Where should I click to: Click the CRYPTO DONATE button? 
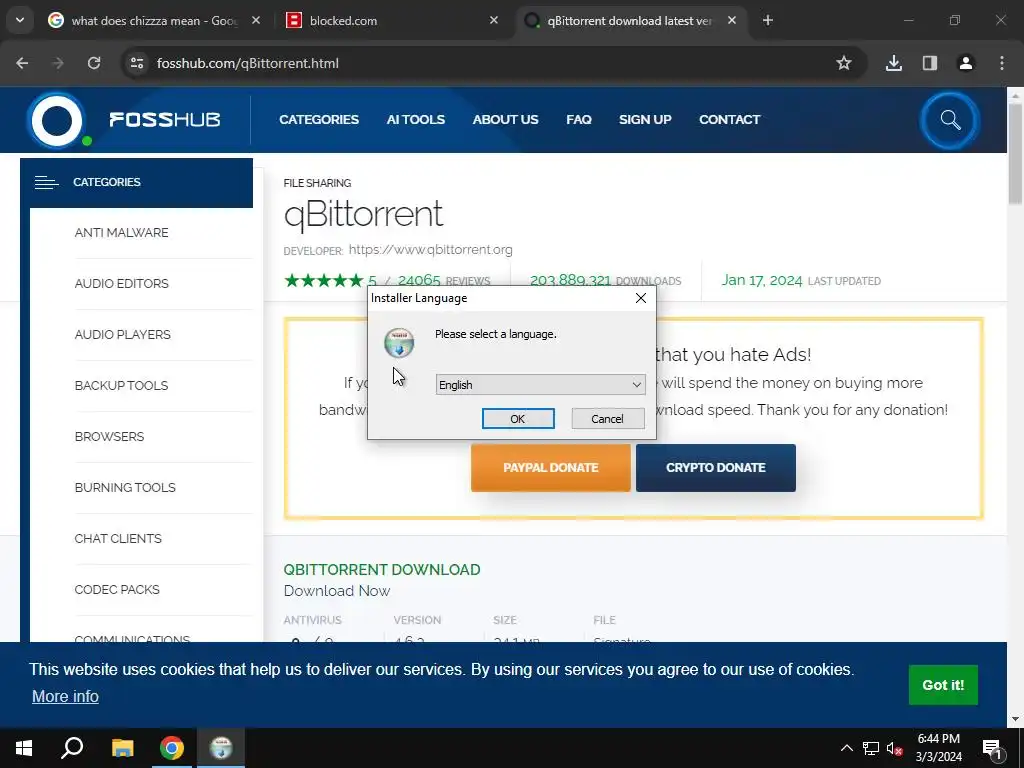click(716, 468)
